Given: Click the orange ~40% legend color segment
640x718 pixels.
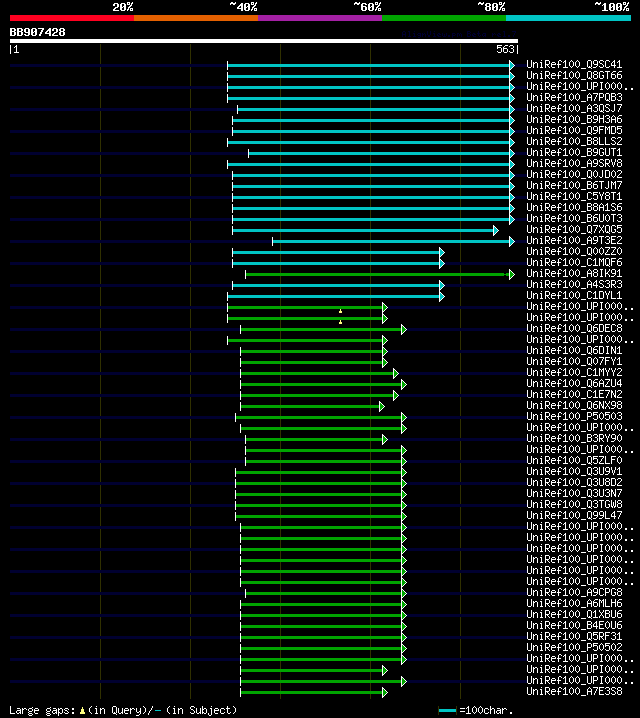Looking at the screenshot, I should click(196, 18).
